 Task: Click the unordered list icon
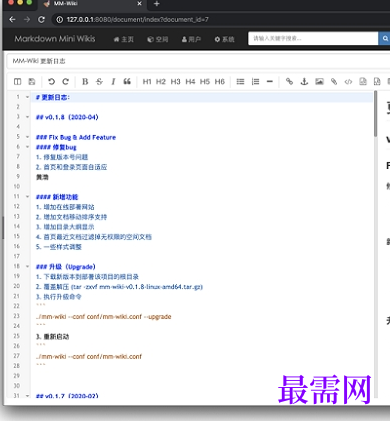240,82
